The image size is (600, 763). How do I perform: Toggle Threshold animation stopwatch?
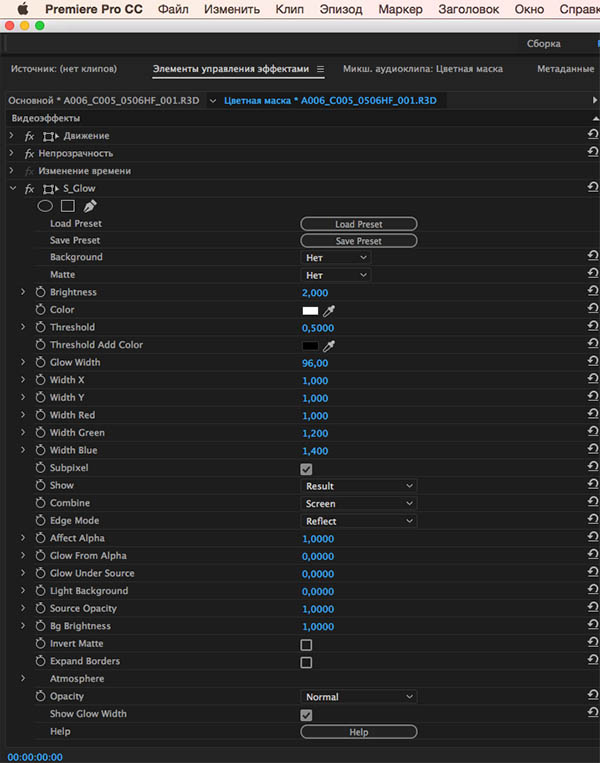click(x=40, y=327)
